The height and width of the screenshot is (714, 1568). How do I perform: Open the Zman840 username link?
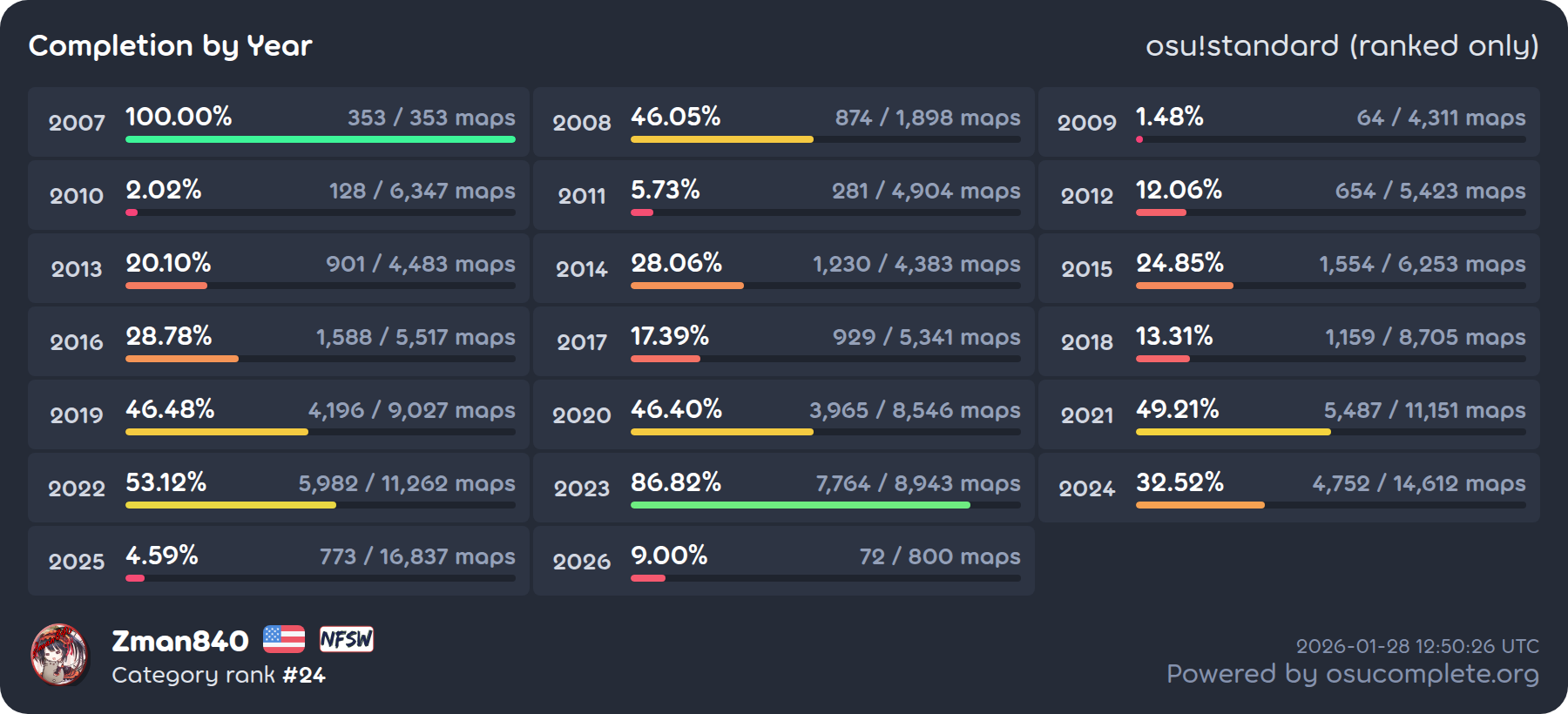click(180, 641)
